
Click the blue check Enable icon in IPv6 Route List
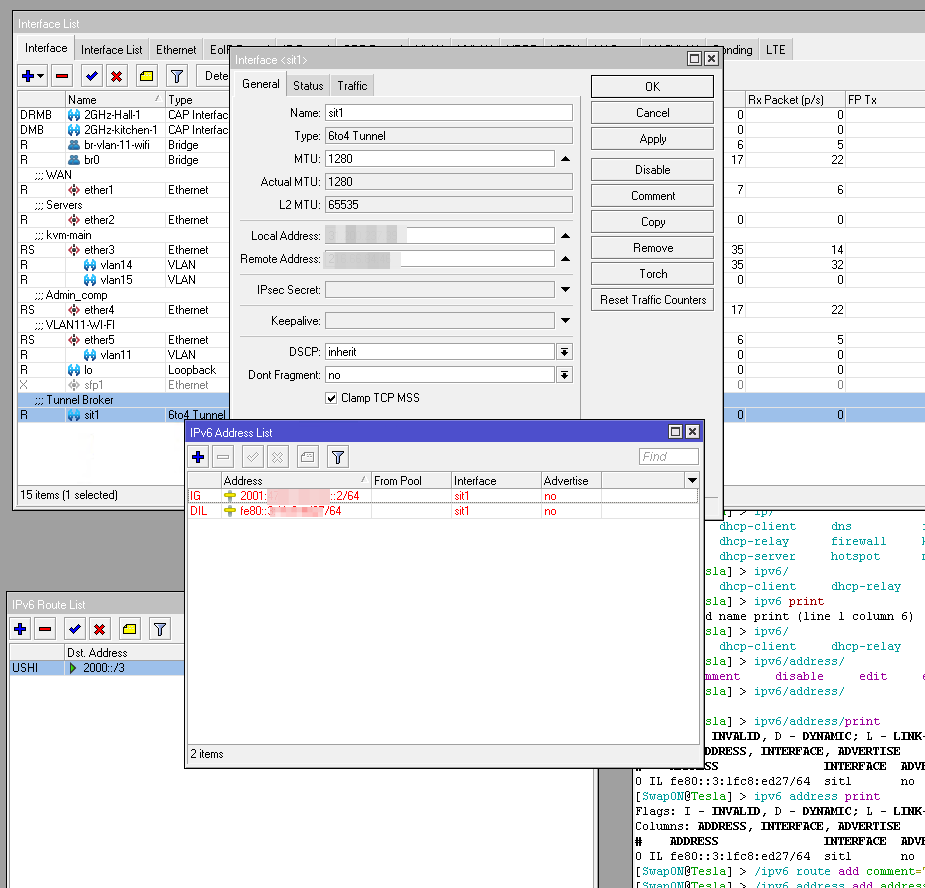click(73, 628)
